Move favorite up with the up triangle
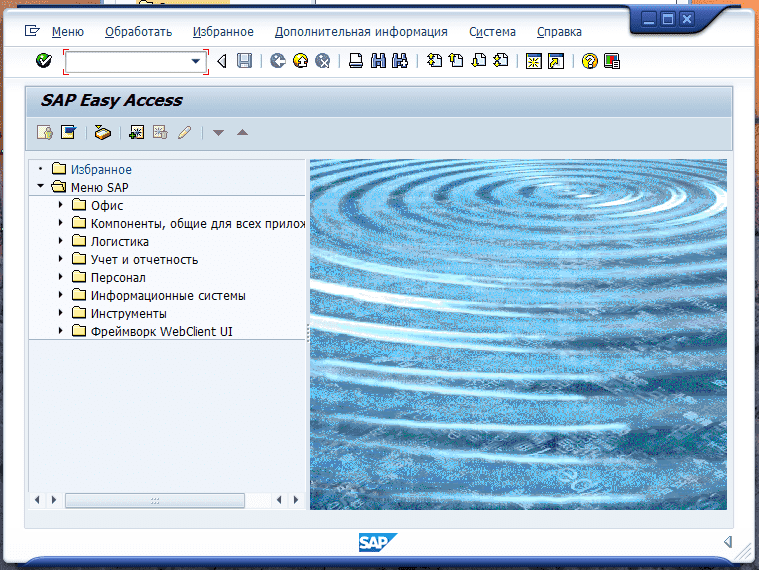Image resolution: width=759 pixels, height=570 pixels. click(x=243, y=132)
